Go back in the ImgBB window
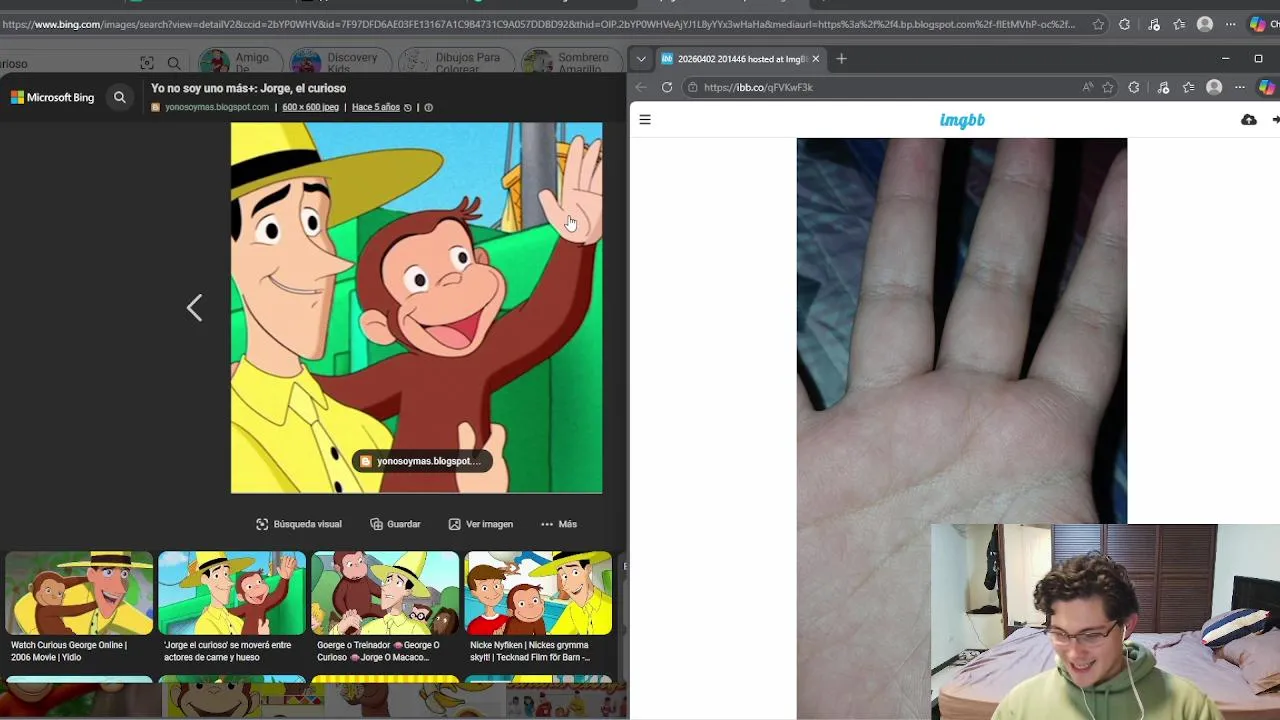The image size is (1280, 720). click(641, 87)
